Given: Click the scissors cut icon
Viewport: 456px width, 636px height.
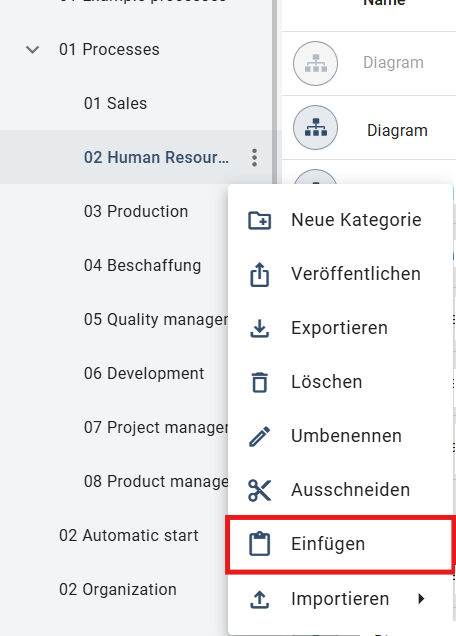Looking at the screenshot, I should point(260,490).
